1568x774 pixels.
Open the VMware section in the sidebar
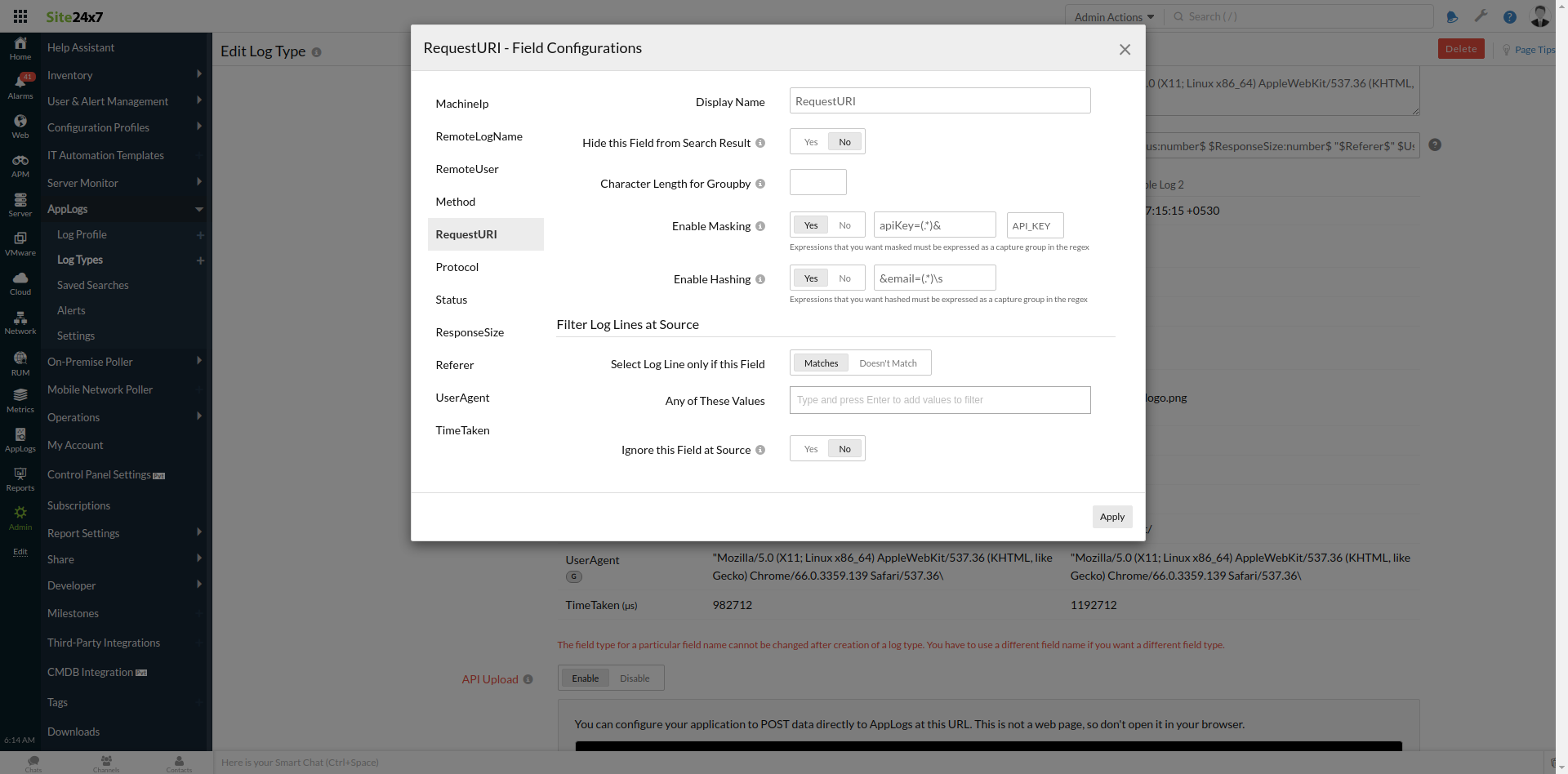coord(20,243)
